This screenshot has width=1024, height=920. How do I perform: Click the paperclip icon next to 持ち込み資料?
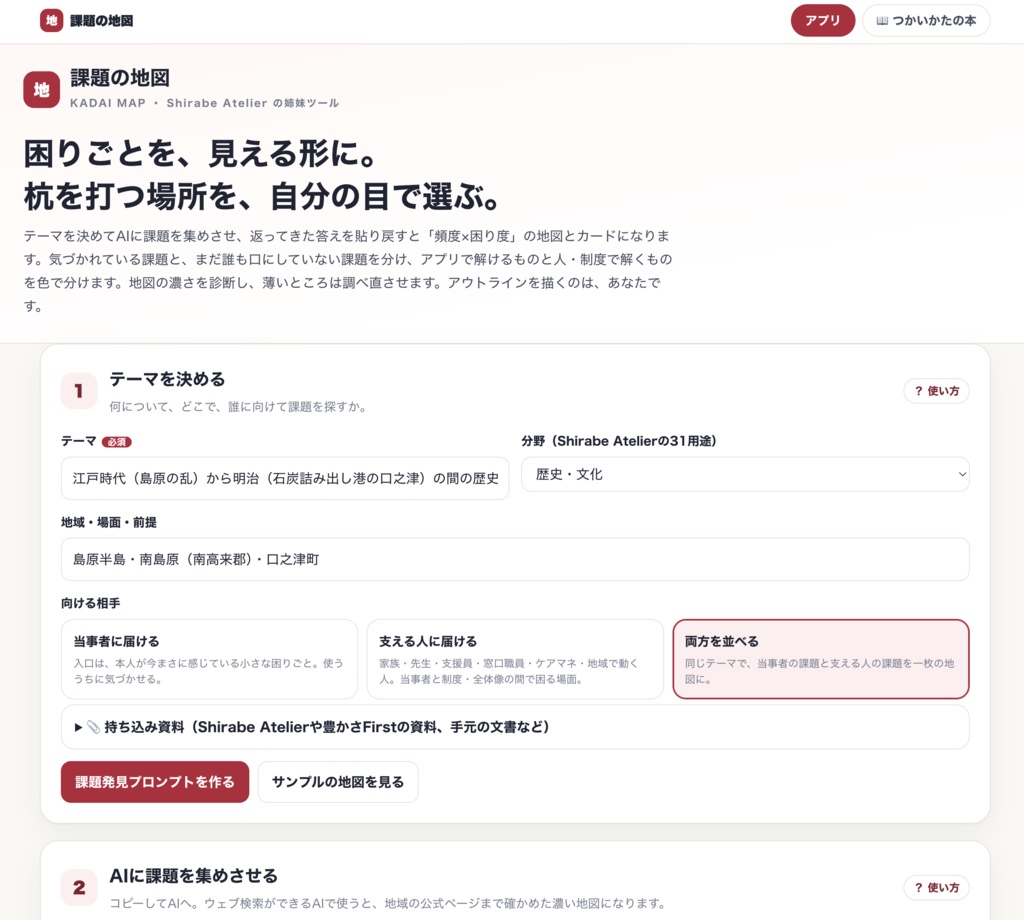tap(93, 727)
